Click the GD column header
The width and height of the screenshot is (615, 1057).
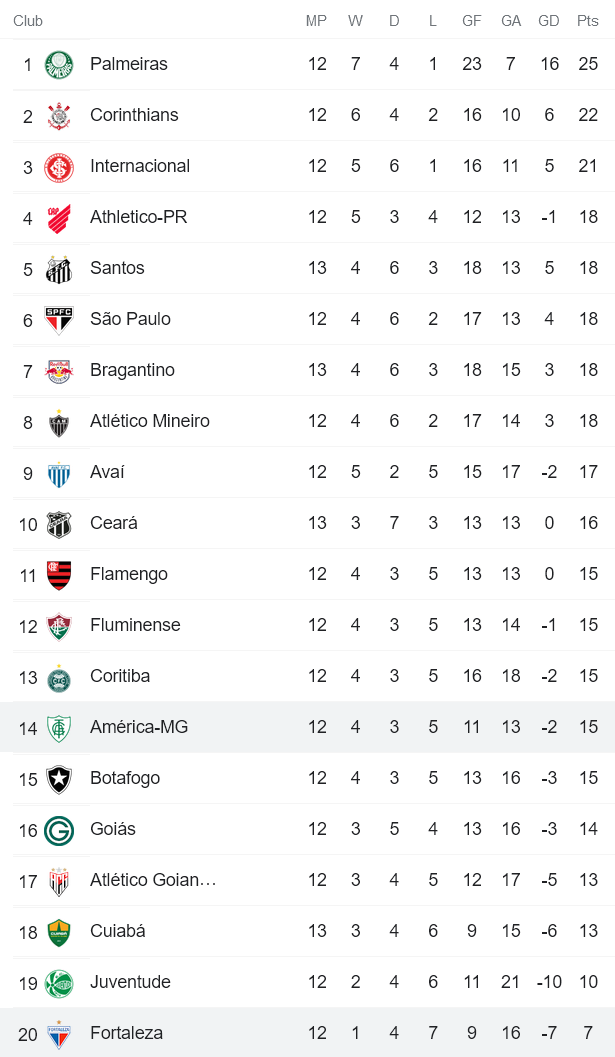548,21
